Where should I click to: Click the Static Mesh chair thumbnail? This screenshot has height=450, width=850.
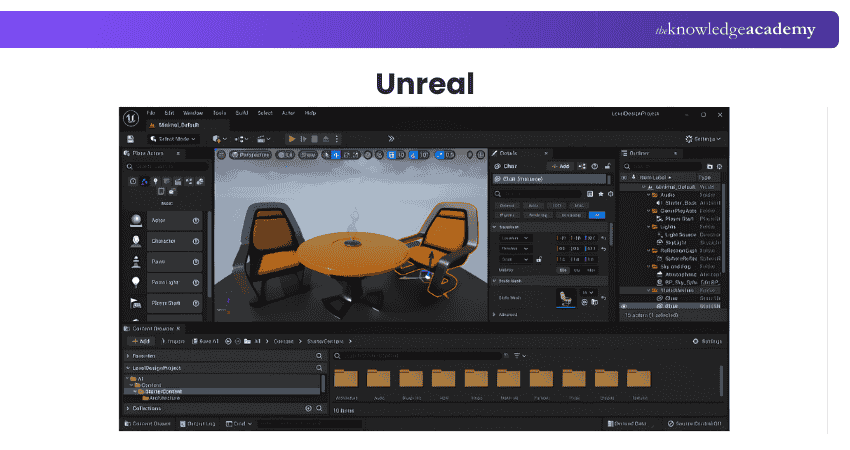(x=566, y=298)
